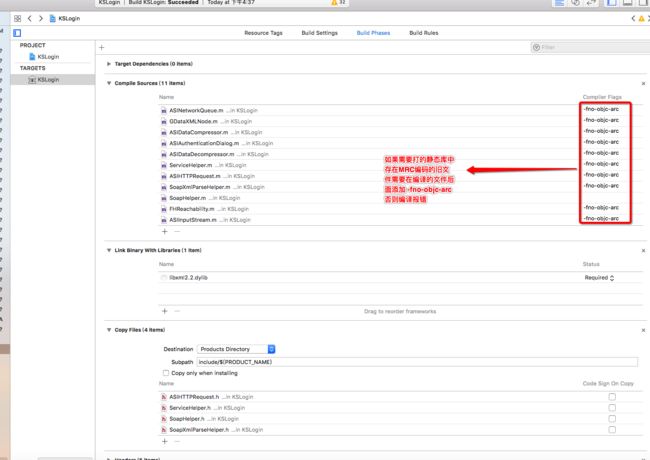Select the Build Phases tab
The image size is (650, 460).
(374, 33)
